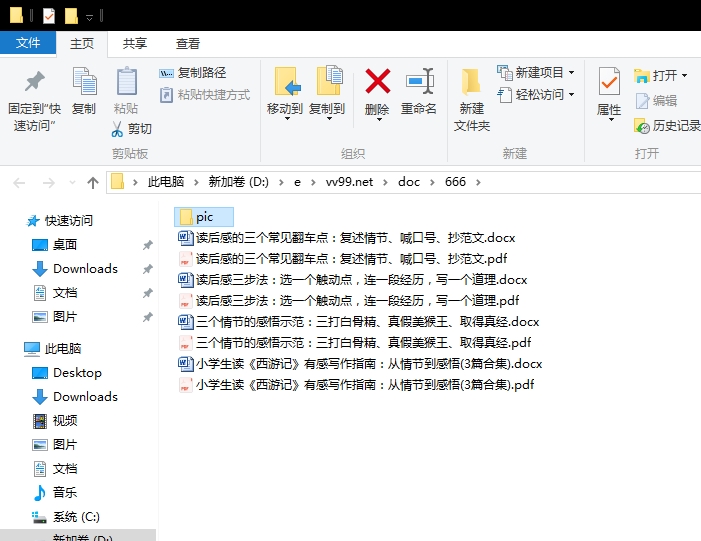Open 音乐 folder in sidebar

(x=55, y=493)
